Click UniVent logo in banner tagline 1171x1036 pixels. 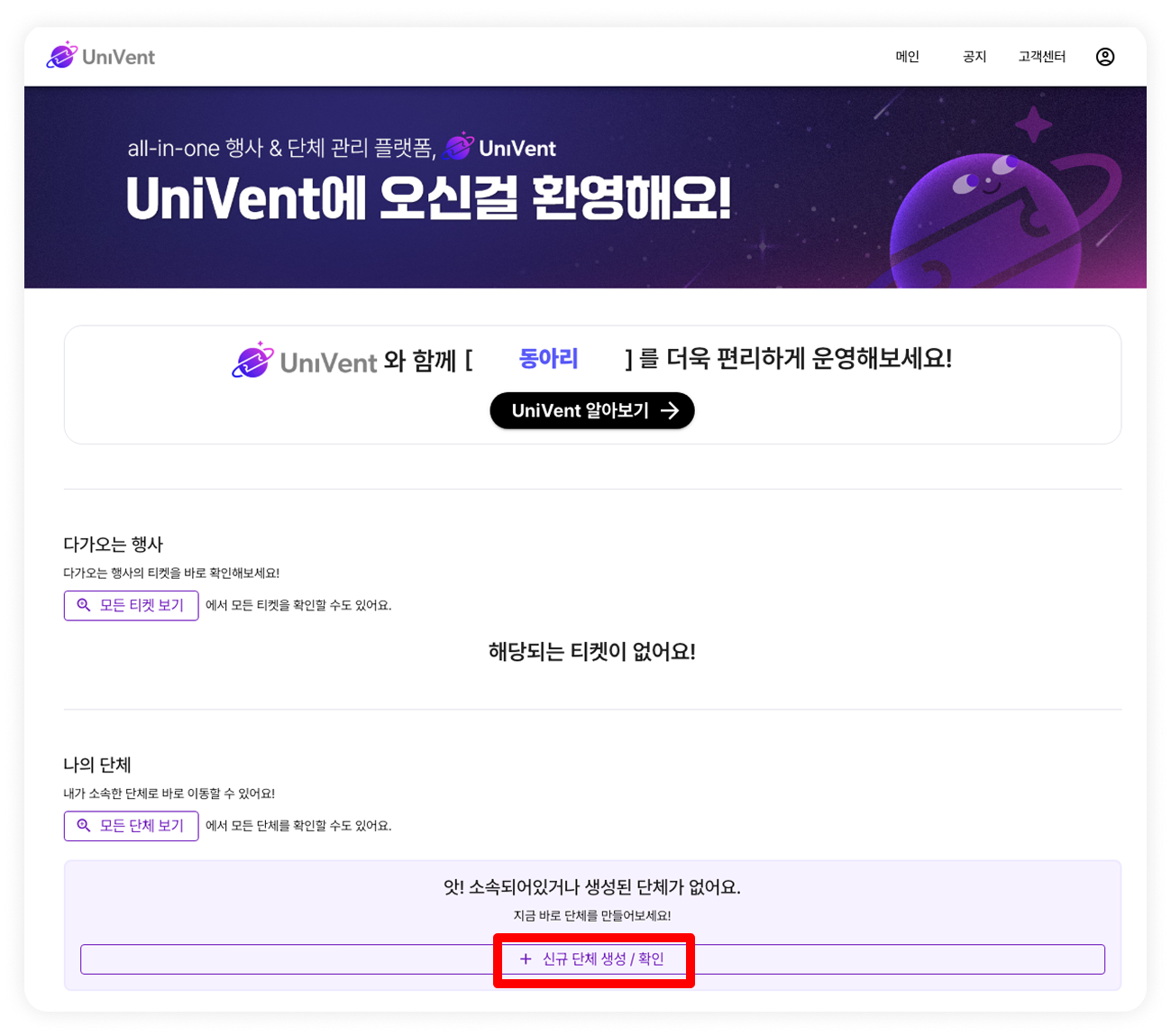pyautogui.click(x=500, y=147)
